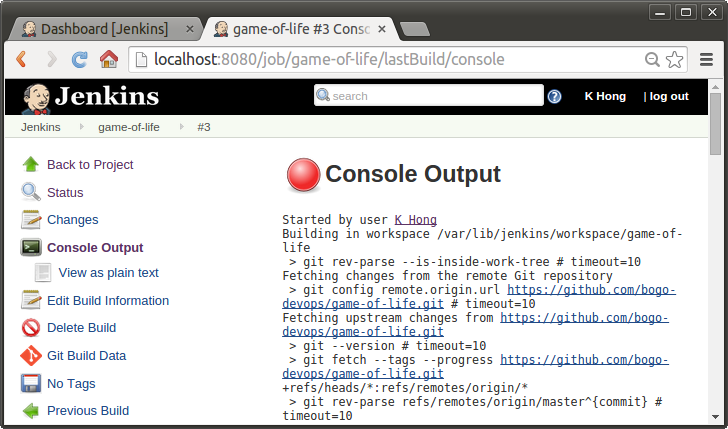This screenshot has width=728, height=429.
Task: Click the Git Build Data diamond icon
Action: 31,356
